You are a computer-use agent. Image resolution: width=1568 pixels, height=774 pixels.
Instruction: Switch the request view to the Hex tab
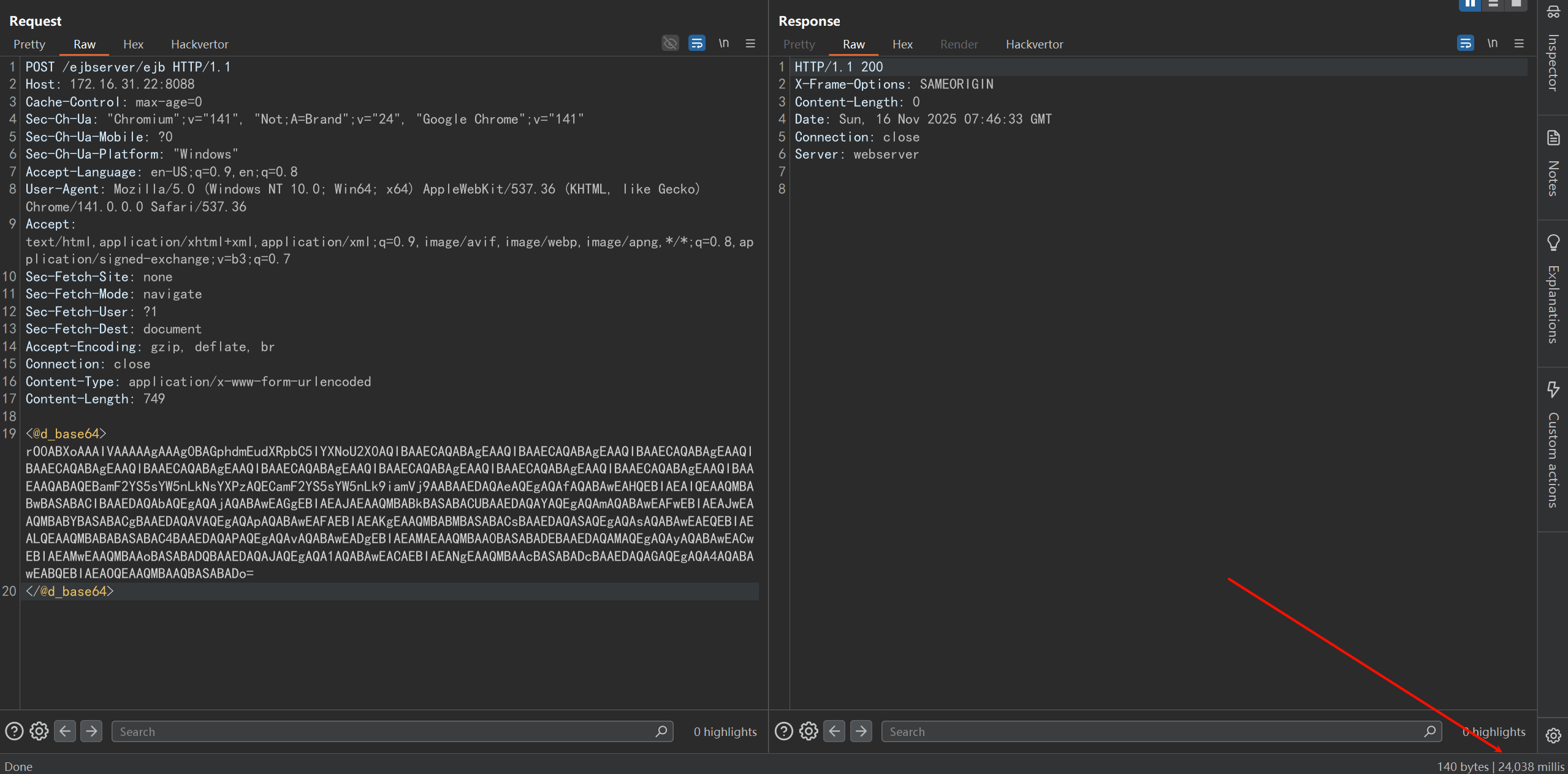click(133, 44)
